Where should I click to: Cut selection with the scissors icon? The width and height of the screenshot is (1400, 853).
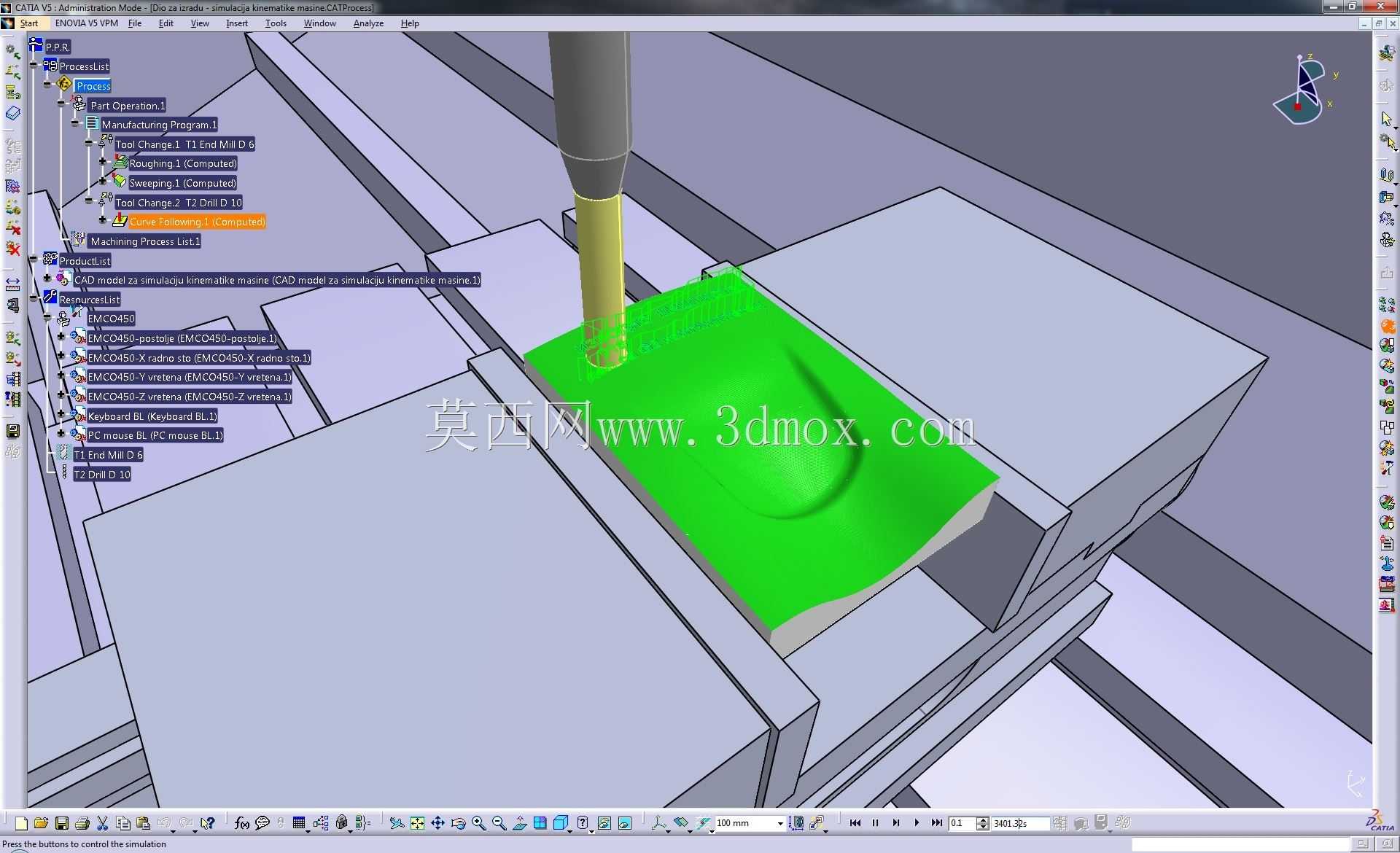point(103,823)
